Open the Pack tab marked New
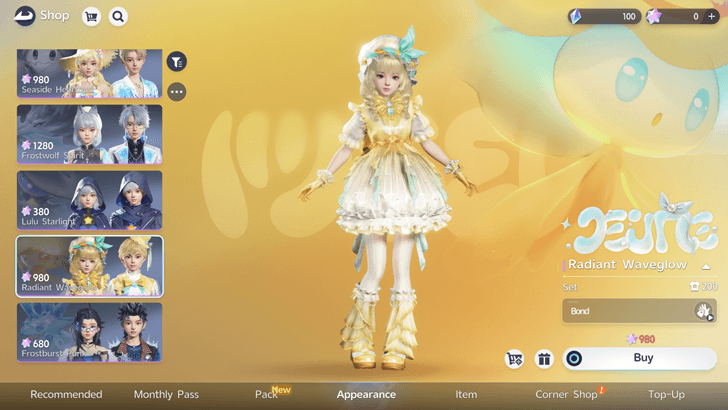 (266, 394)
